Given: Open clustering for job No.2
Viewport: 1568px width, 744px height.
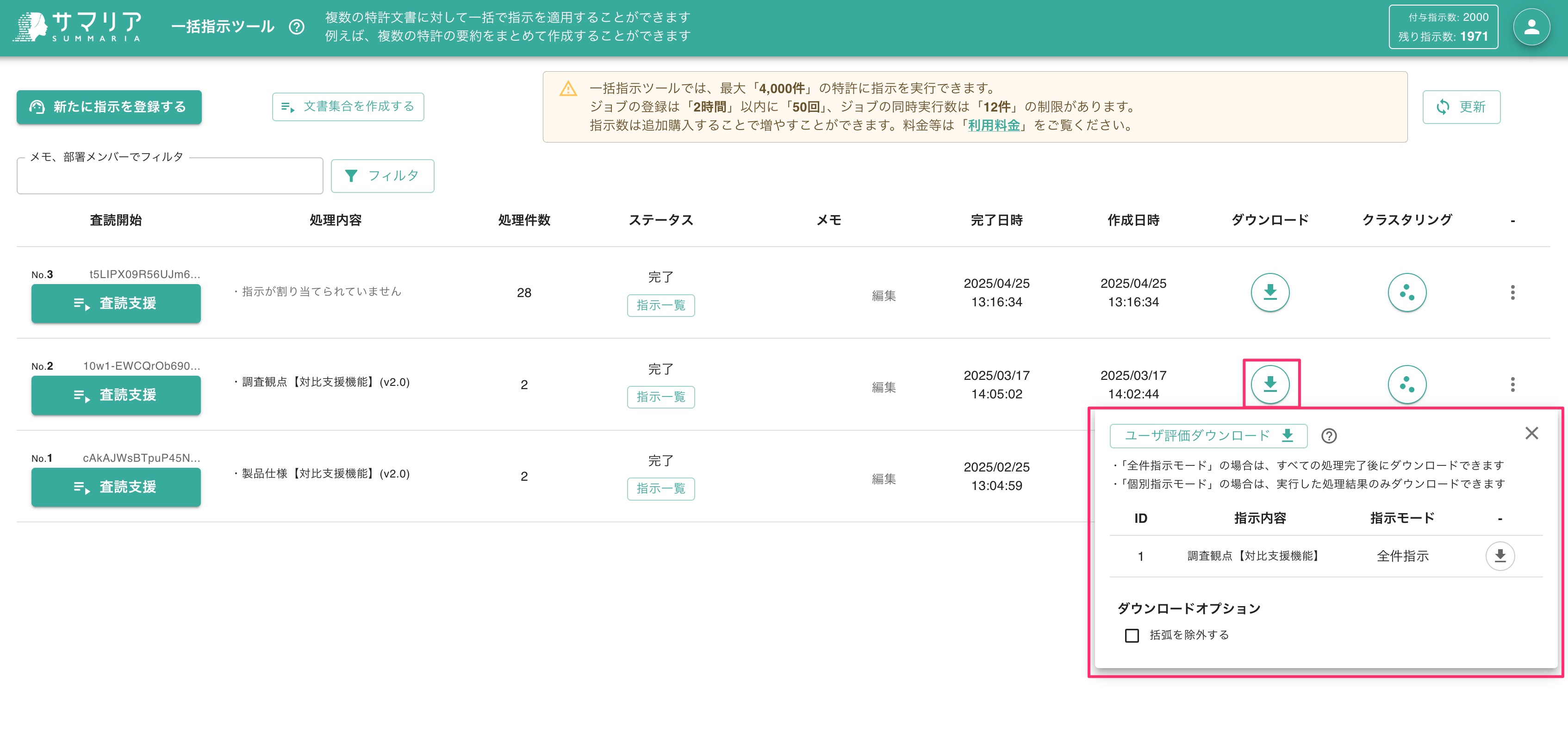Looking at the screenshot, I should (x=1406, y=384).
